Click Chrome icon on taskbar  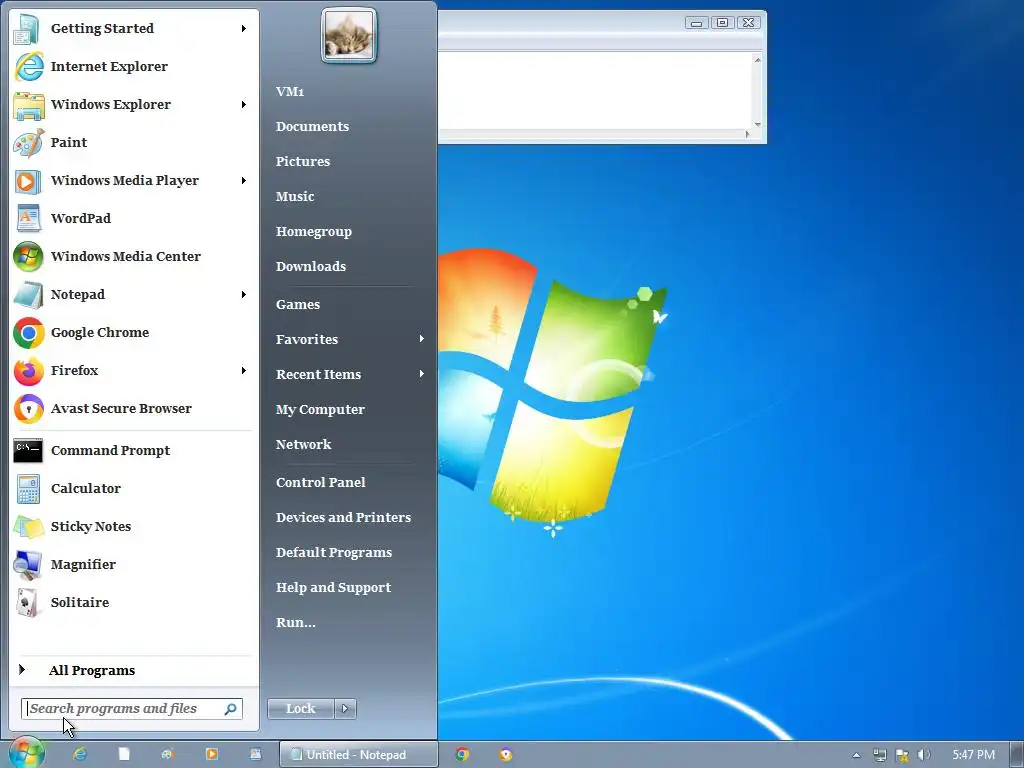(x=462, y=754)
